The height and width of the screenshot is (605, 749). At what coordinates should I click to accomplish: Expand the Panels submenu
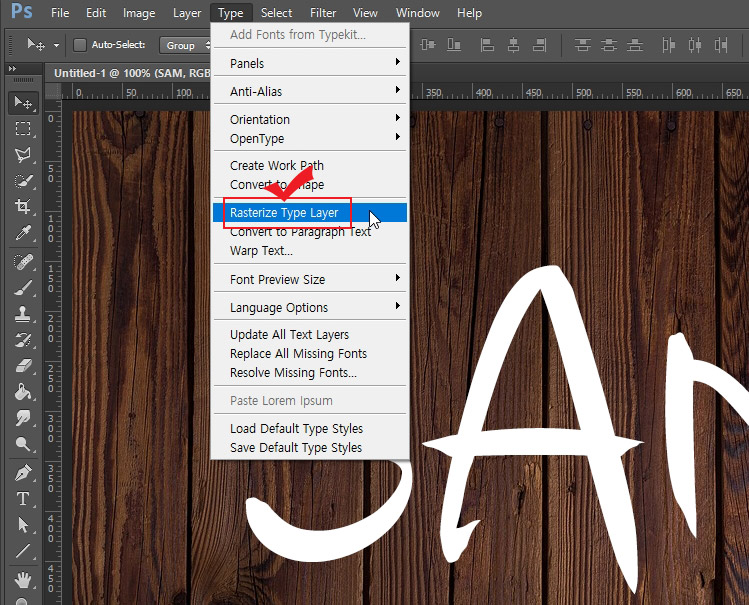pyautogui.click(x=310, y=63)
